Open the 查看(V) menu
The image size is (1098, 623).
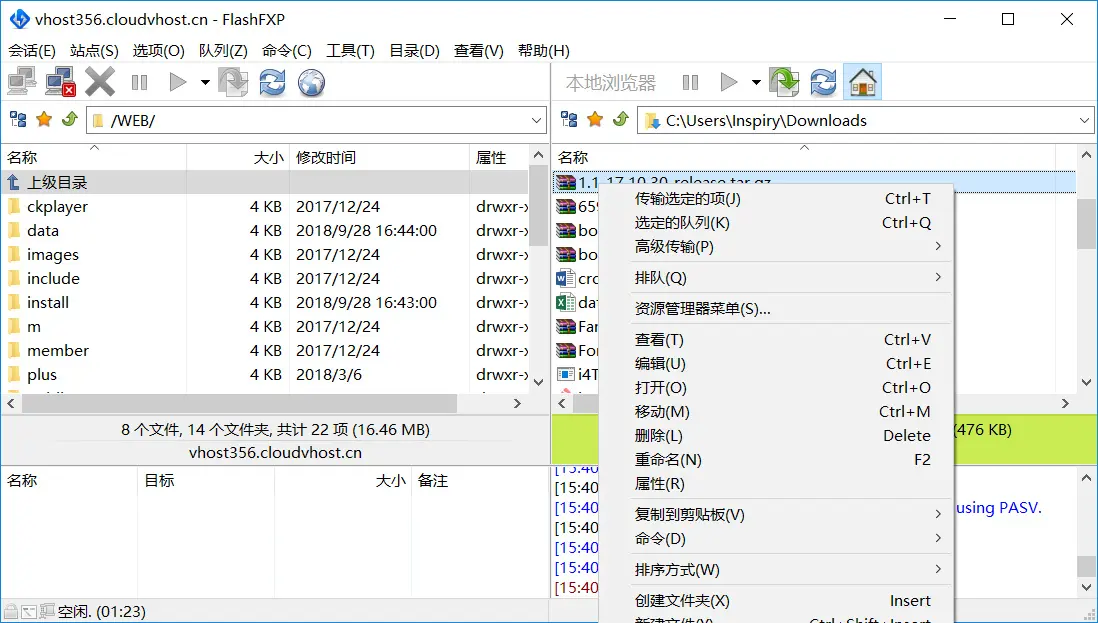[x=479, y=50]
